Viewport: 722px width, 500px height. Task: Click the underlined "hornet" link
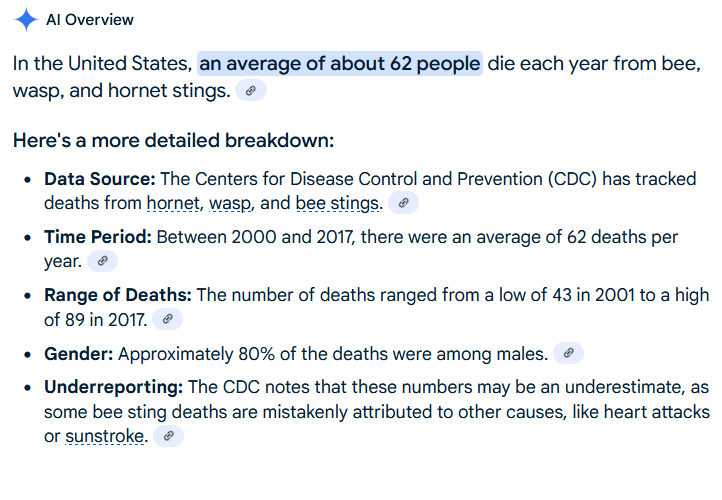click(x=173, y=204)
